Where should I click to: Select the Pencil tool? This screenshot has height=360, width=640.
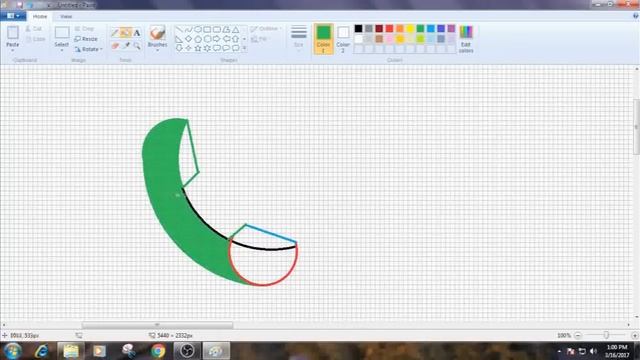click(115, 33)
